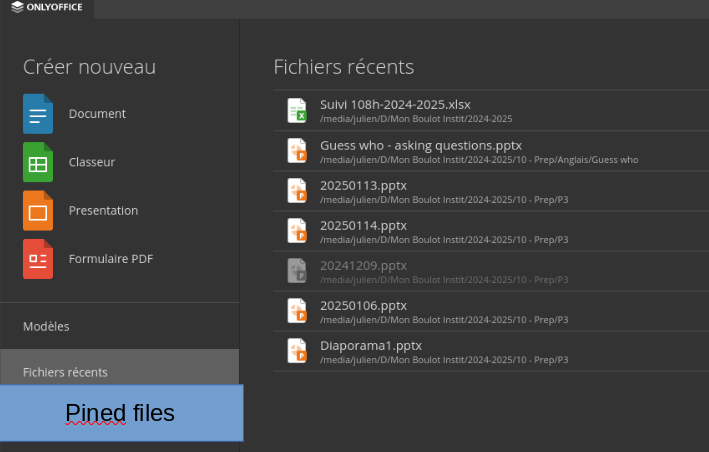The width and height of the screenshot is (709, 452).
Task: Click the orange Presentation creation icon
Action: pos(38,211)
